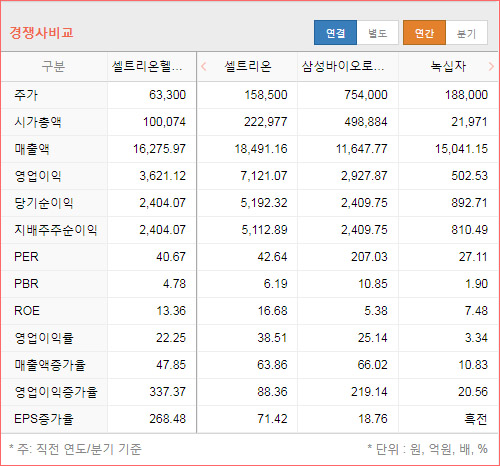Click revenue growth value 66.02
The width and height of the screenshot is (500, 466).
click(x=373, y=365)
